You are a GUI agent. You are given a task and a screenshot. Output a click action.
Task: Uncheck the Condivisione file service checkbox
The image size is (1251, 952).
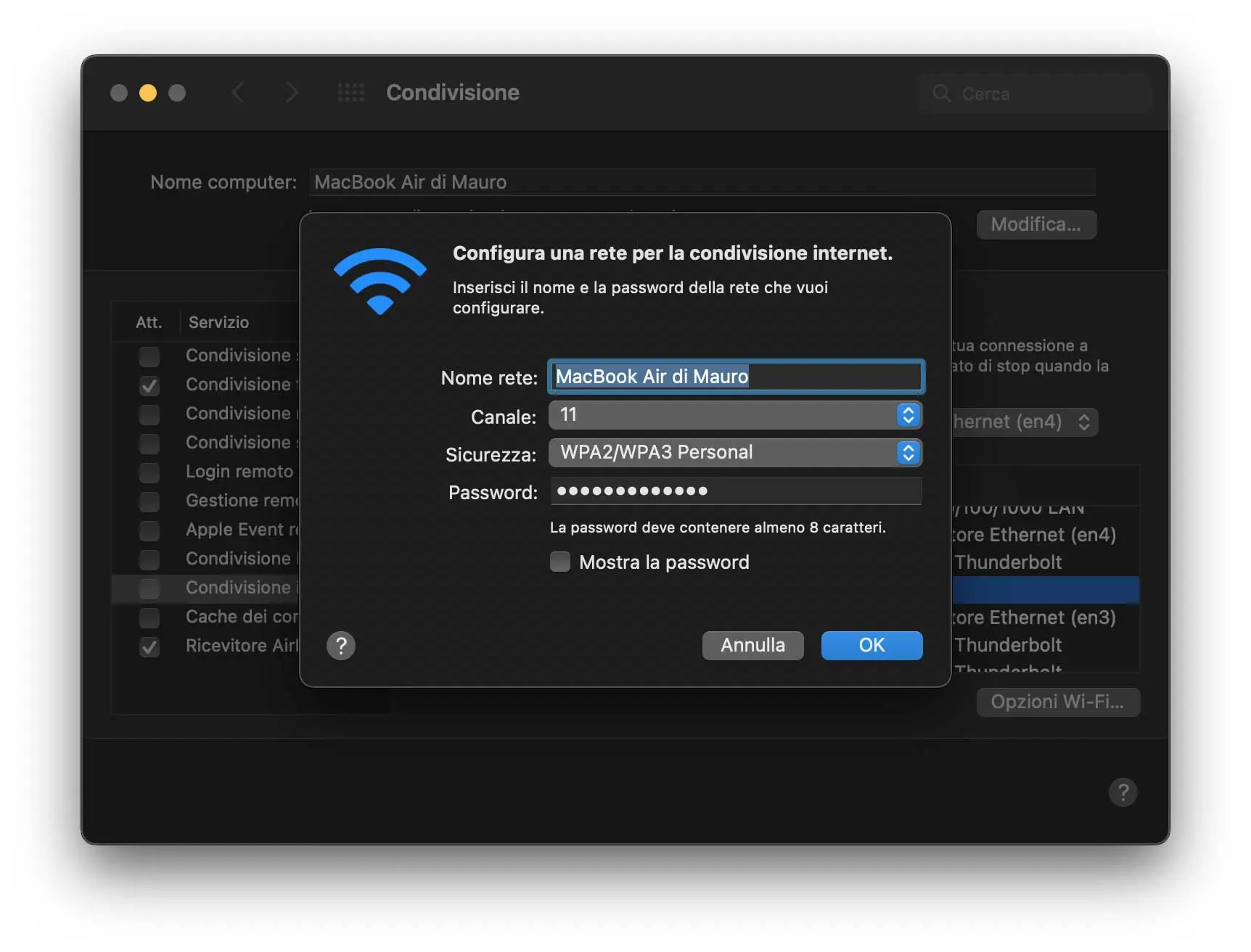click(149, 385)
